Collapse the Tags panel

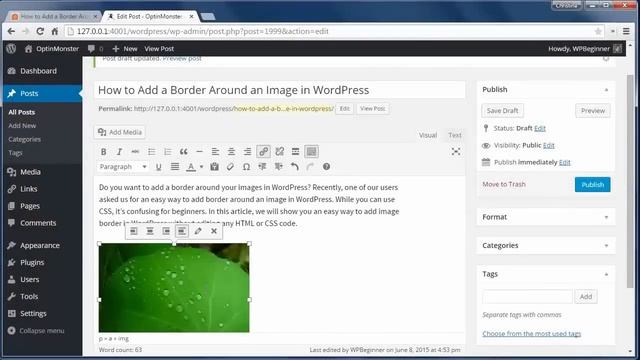[606, 274]
